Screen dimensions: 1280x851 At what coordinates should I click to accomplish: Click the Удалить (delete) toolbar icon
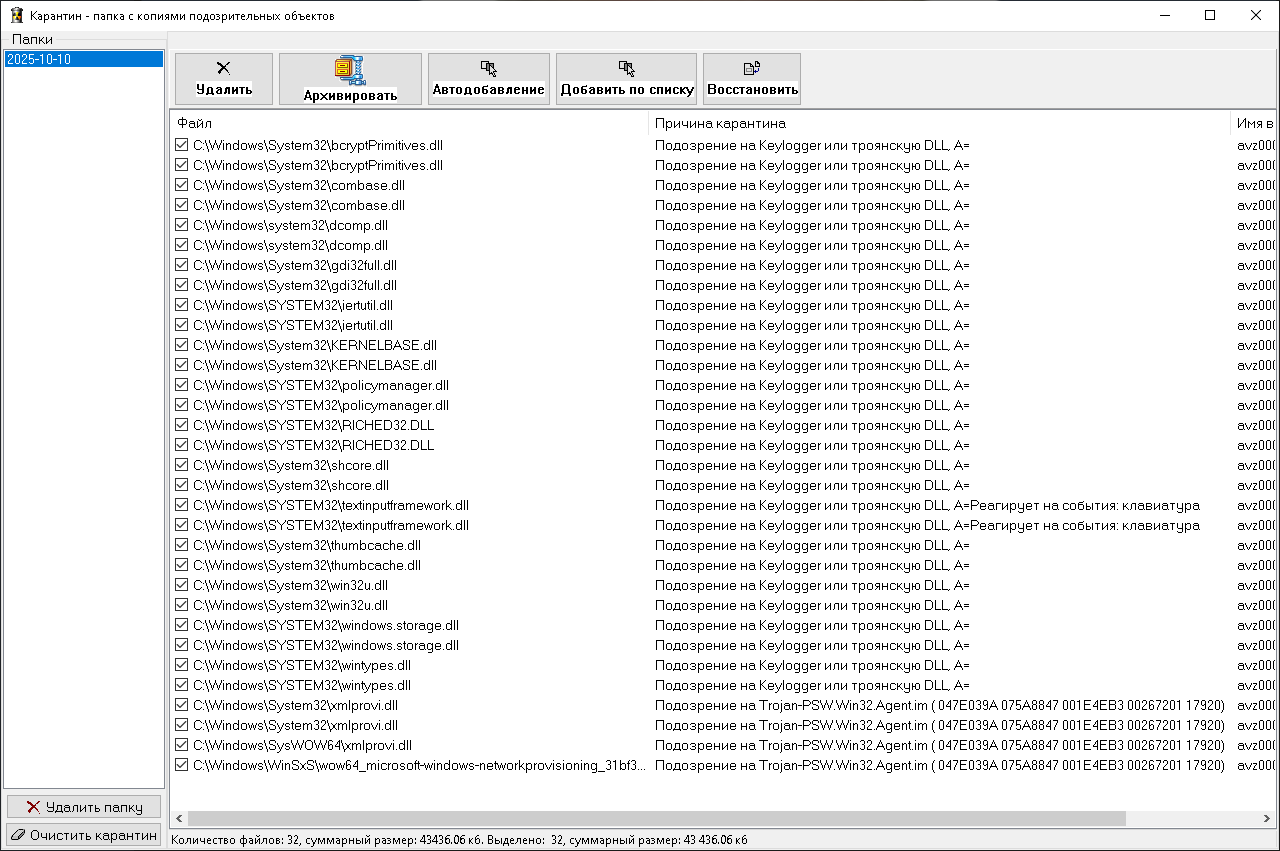tap(222, 68)
